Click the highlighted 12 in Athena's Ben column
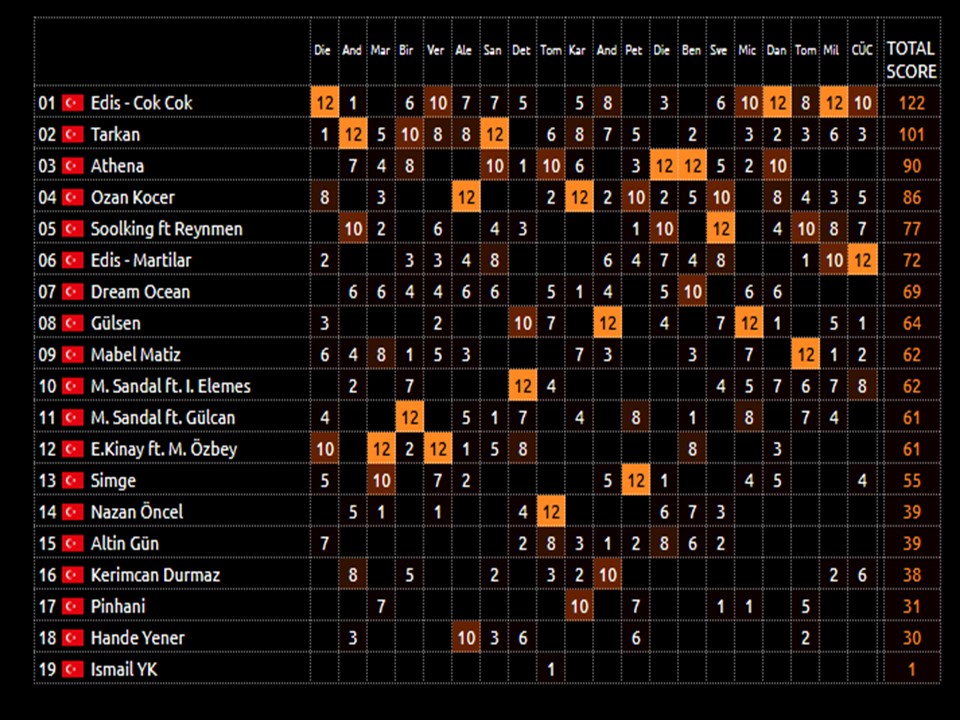Viewport: 960px width, 720px height. click(x=692, y=165)
